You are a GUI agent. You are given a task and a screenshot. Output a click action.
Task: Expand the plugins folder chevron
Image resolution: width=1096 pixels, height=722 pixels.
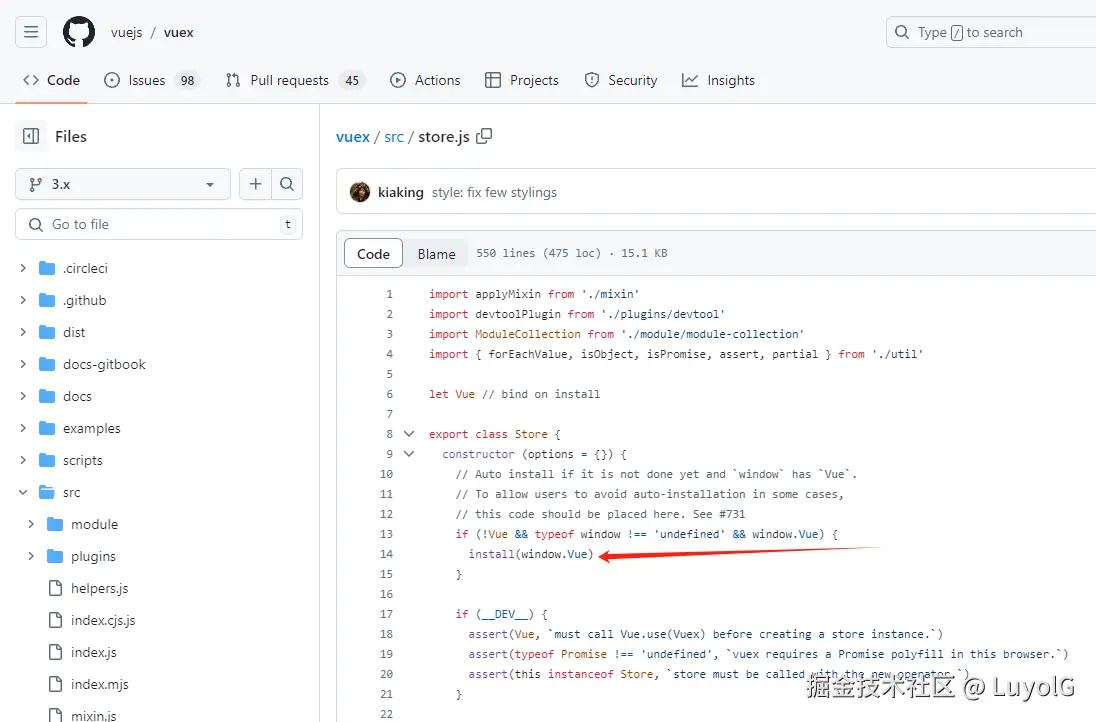pos(31,556)
